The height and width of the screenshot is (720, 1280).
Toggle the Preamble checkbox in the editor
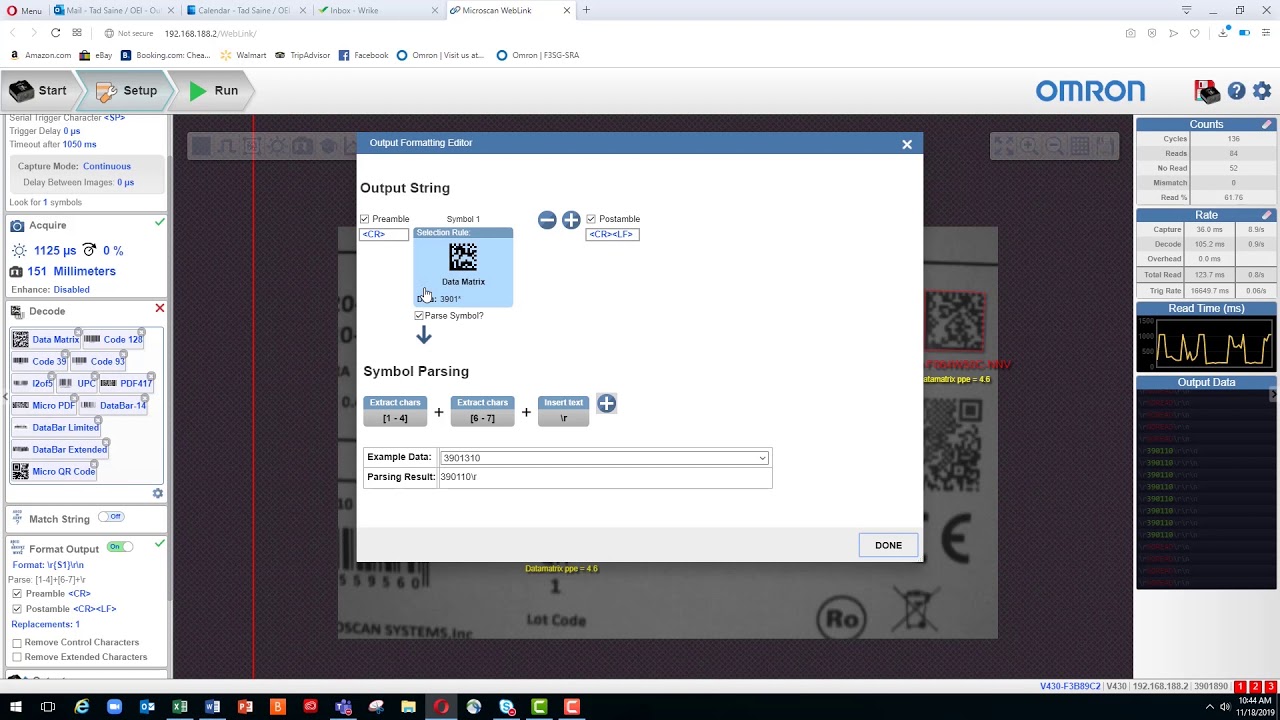(x=365, y=219)
